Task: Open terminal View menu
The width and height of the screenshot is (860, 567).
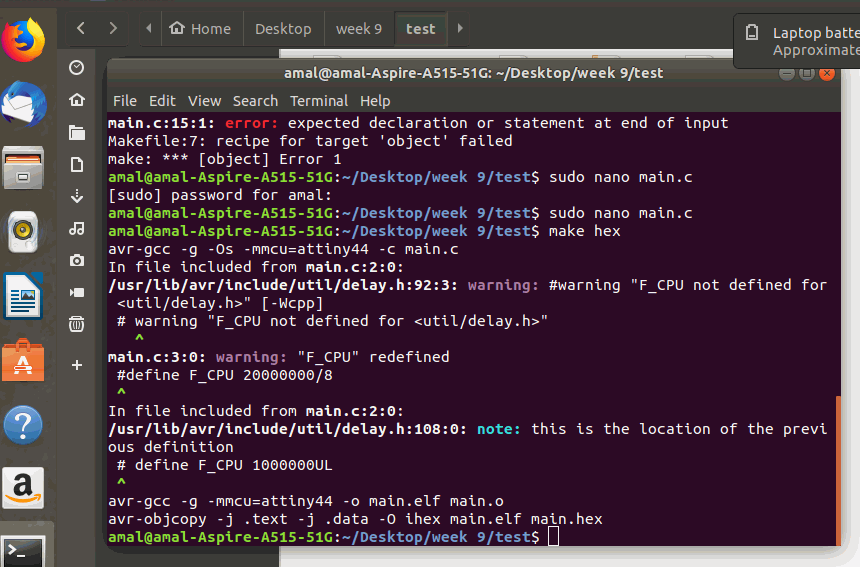Action: pos(204,101)
